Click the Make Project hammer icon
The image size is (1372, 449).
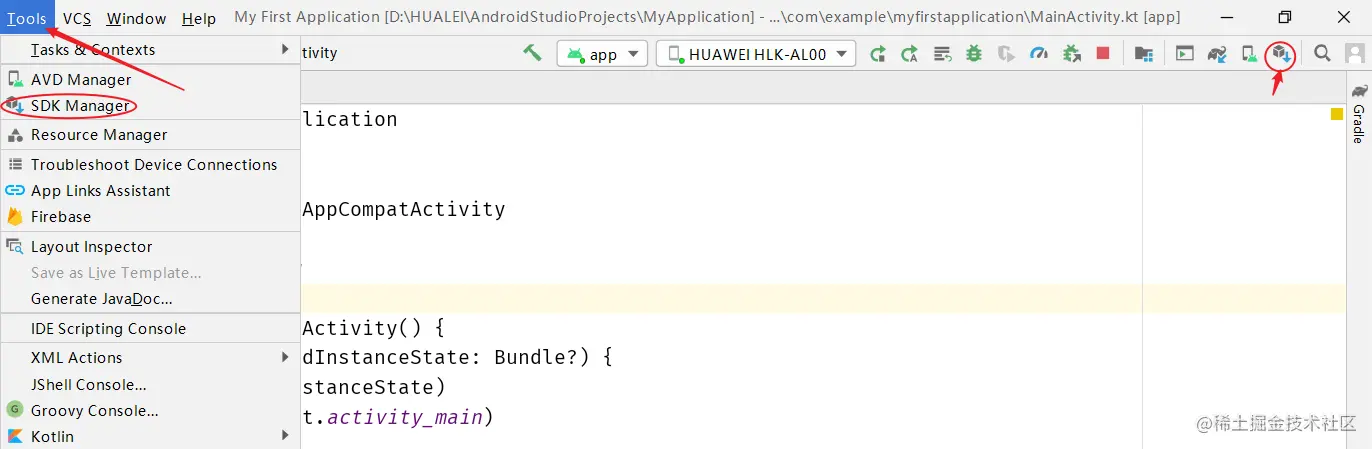tap(532, 53)
